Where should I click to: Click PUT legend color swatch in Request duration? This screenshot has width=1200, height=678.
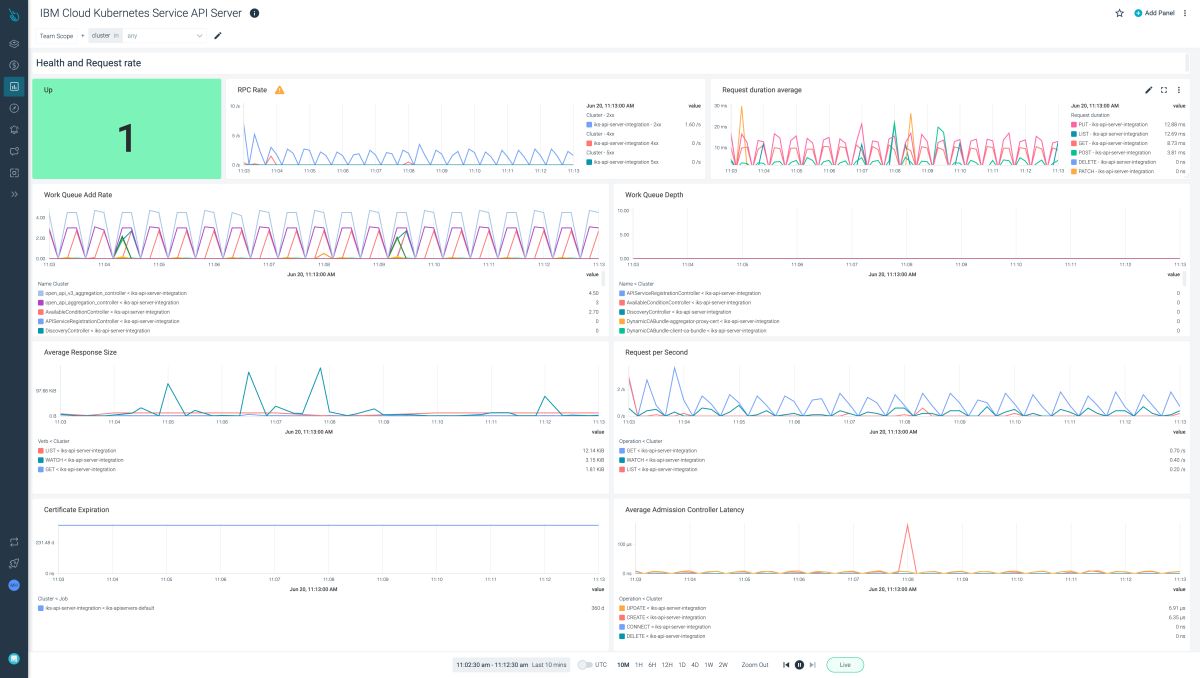[x=1073, y=124]
